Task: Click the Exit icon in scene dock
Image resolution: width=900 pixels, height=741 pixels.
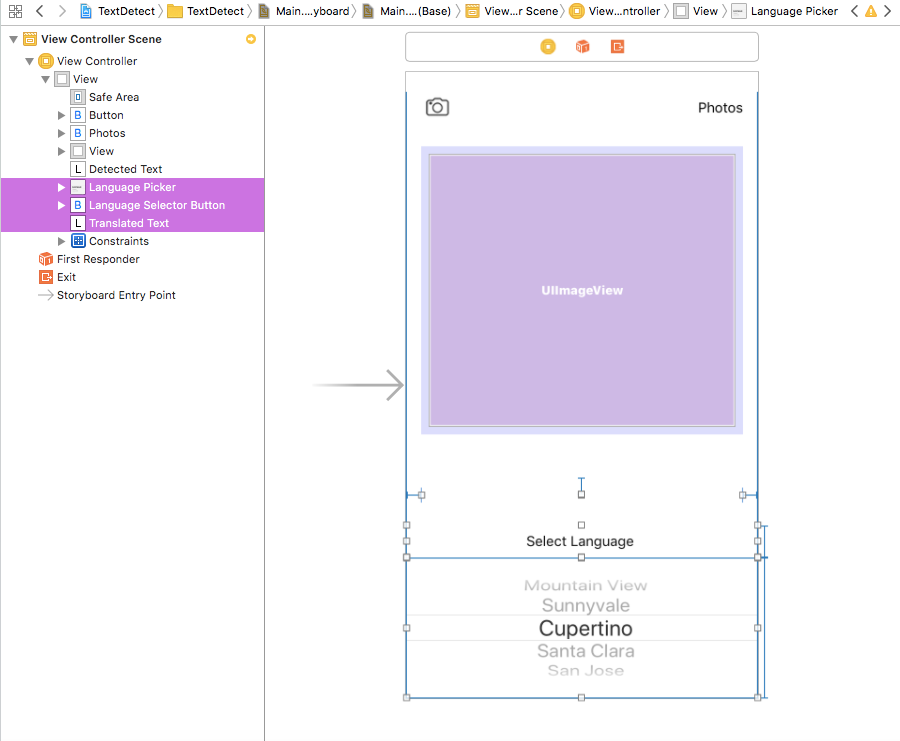Action: coord(618,46)
